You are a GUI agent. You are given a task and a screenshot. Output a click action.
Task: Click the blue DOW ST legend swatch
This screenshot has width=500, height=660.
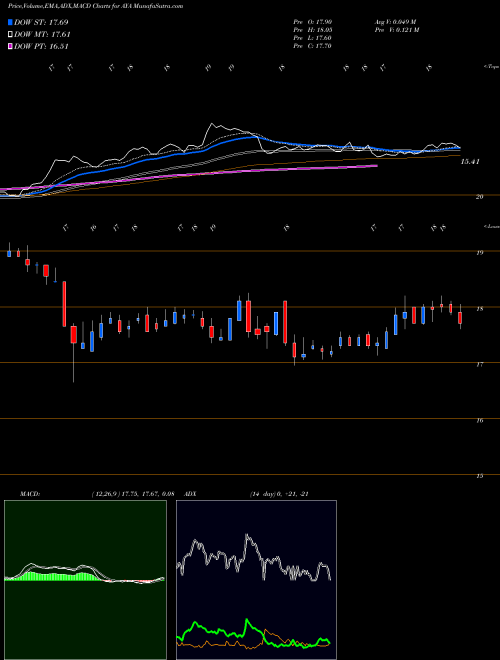click(x=10, y=22)
